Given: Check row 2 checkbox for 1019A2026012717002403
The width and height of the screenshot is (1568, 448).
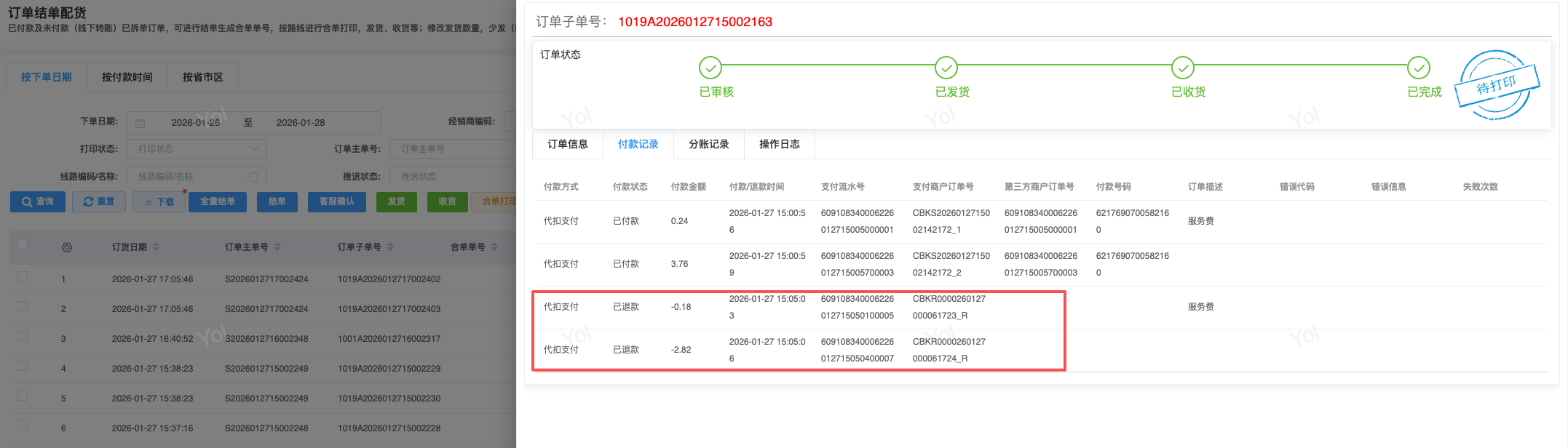Looking at the screenshot, I should pos(23,306).
